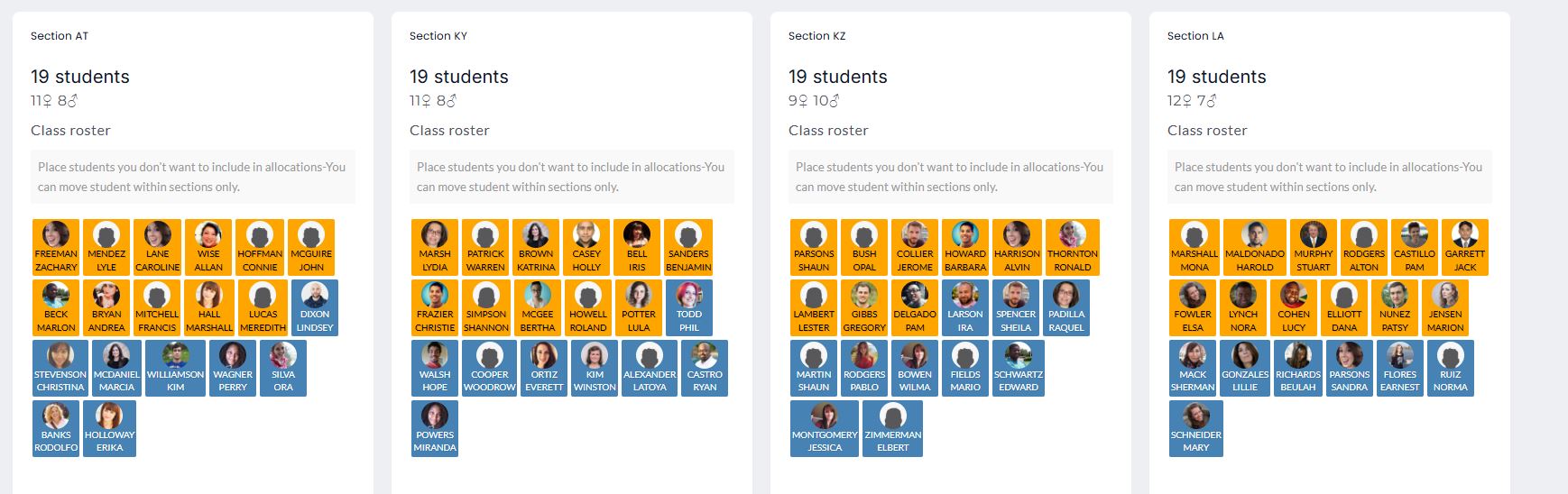Screen dimensions: 1568x494
Task: Click the exclusion drop area in Section LA
Action: (1329, 177)
